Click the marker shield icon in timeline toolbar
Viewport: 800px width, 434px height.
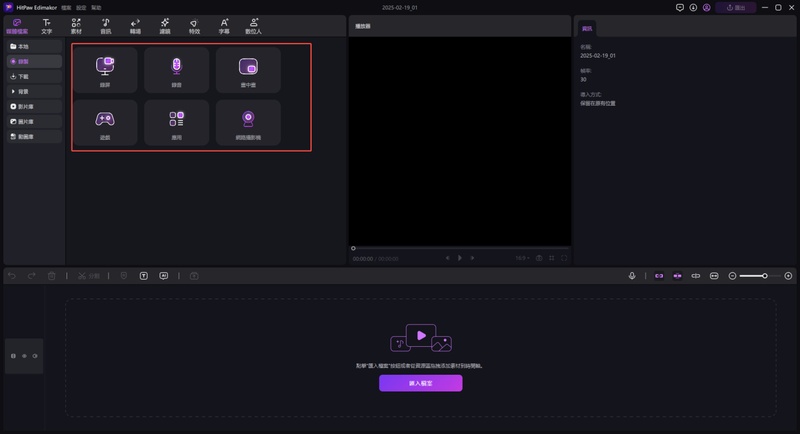(x=124, y=276)
